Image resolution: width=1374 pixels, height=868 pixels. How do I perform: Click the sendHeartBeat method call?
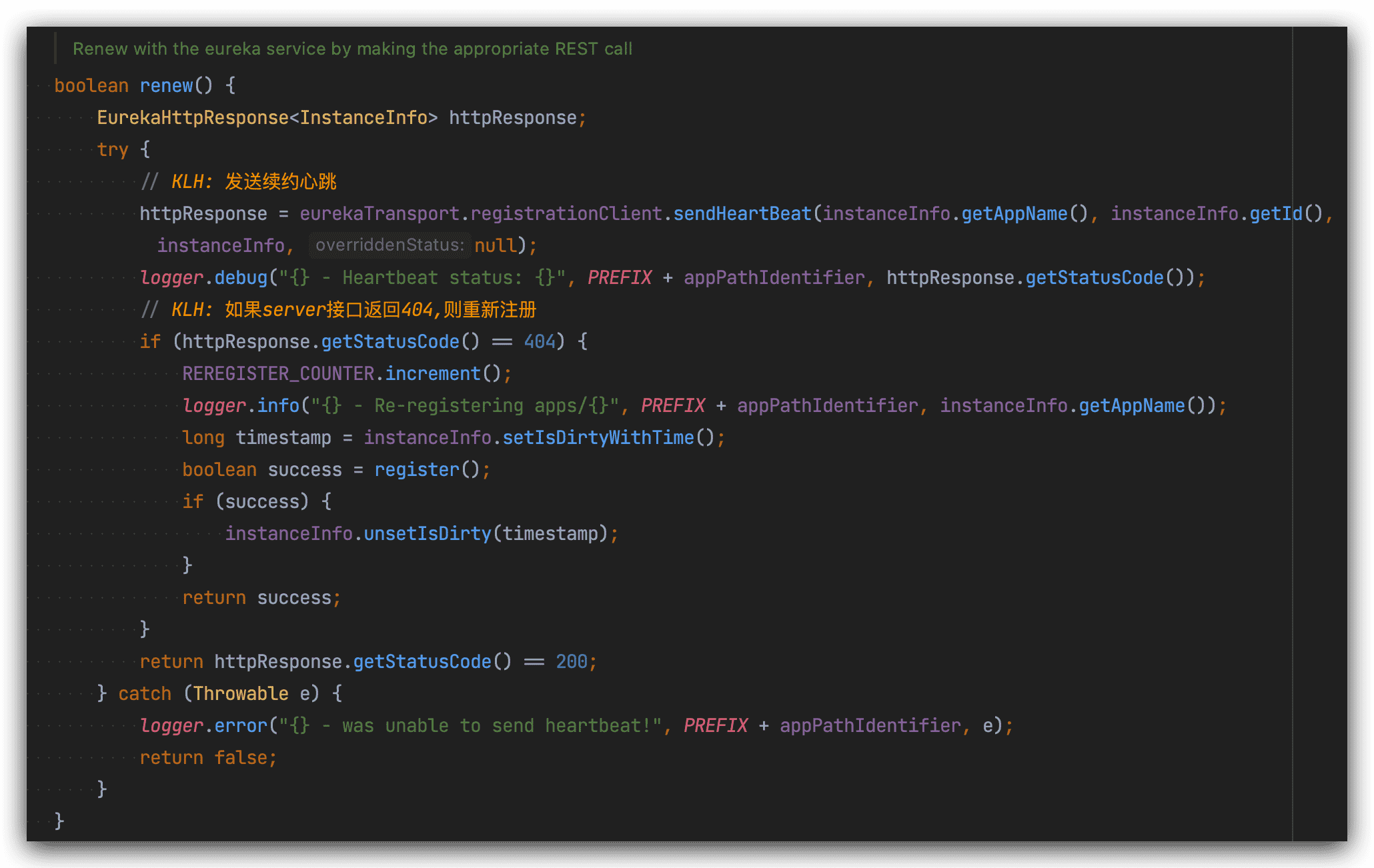coord(742,213)
